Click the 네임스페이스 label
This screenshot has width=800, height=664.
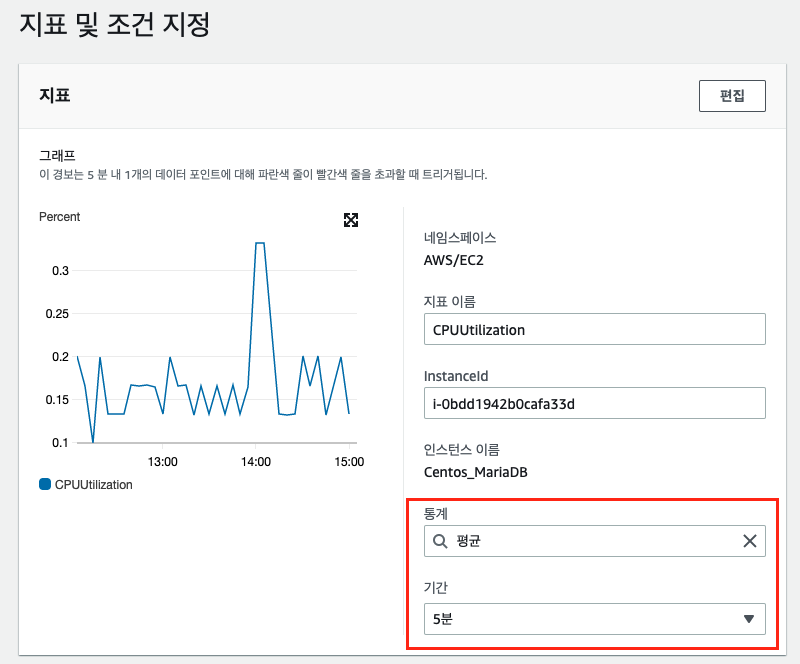[x=460, y=237]
